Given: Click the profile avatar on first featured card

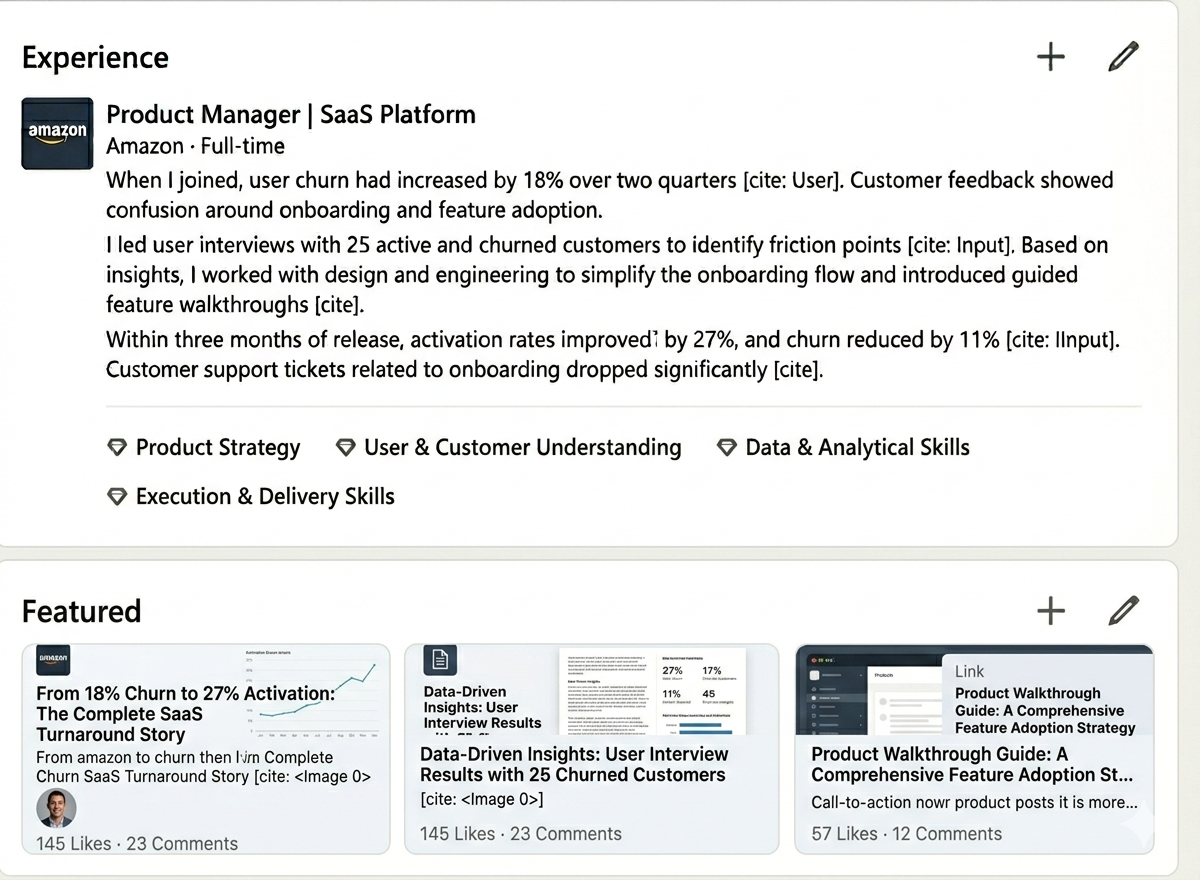Looking at the screenshot, I should [x=56, y=808].
